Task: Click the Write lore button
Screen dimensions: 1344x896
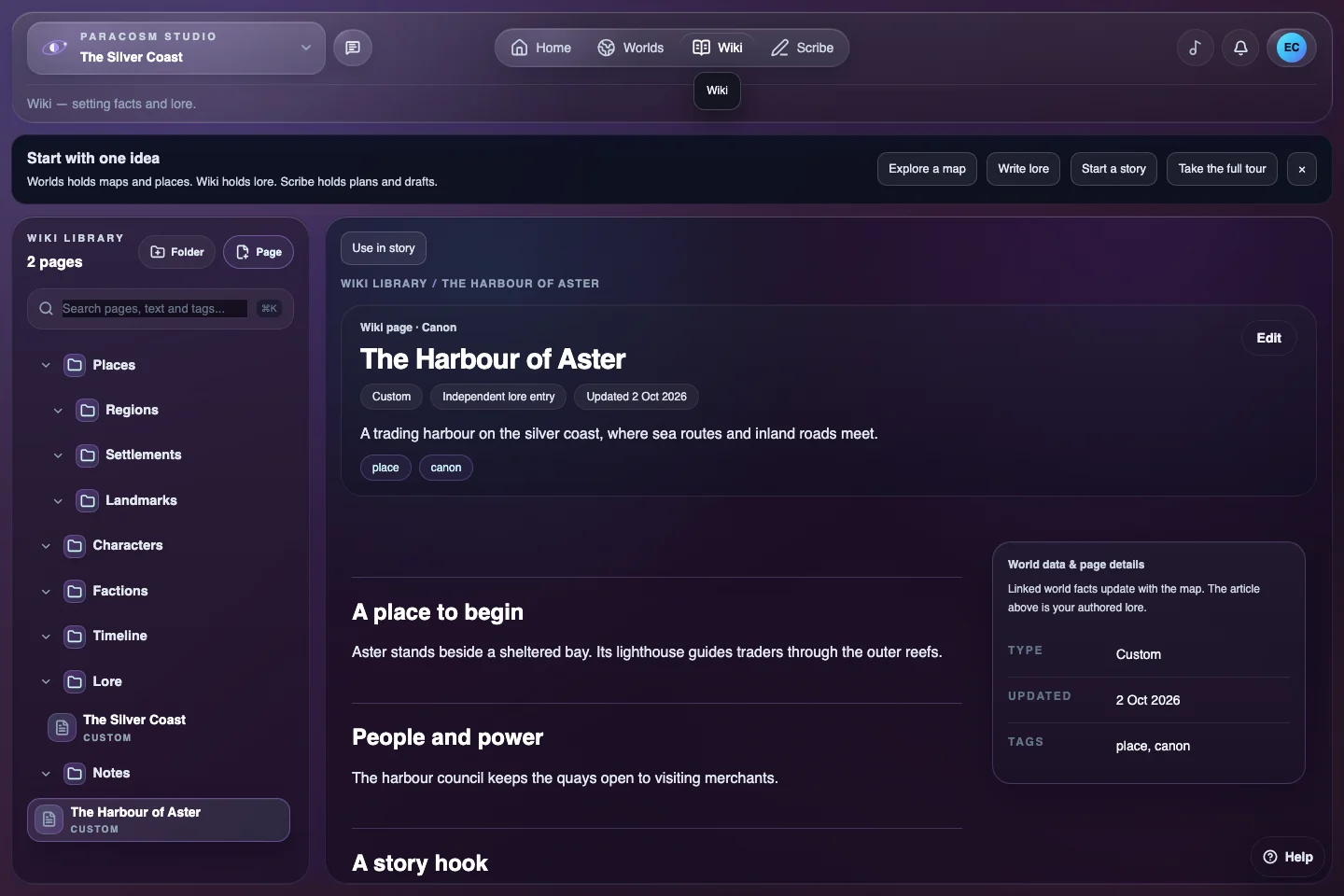Action: coord(1023,169)
